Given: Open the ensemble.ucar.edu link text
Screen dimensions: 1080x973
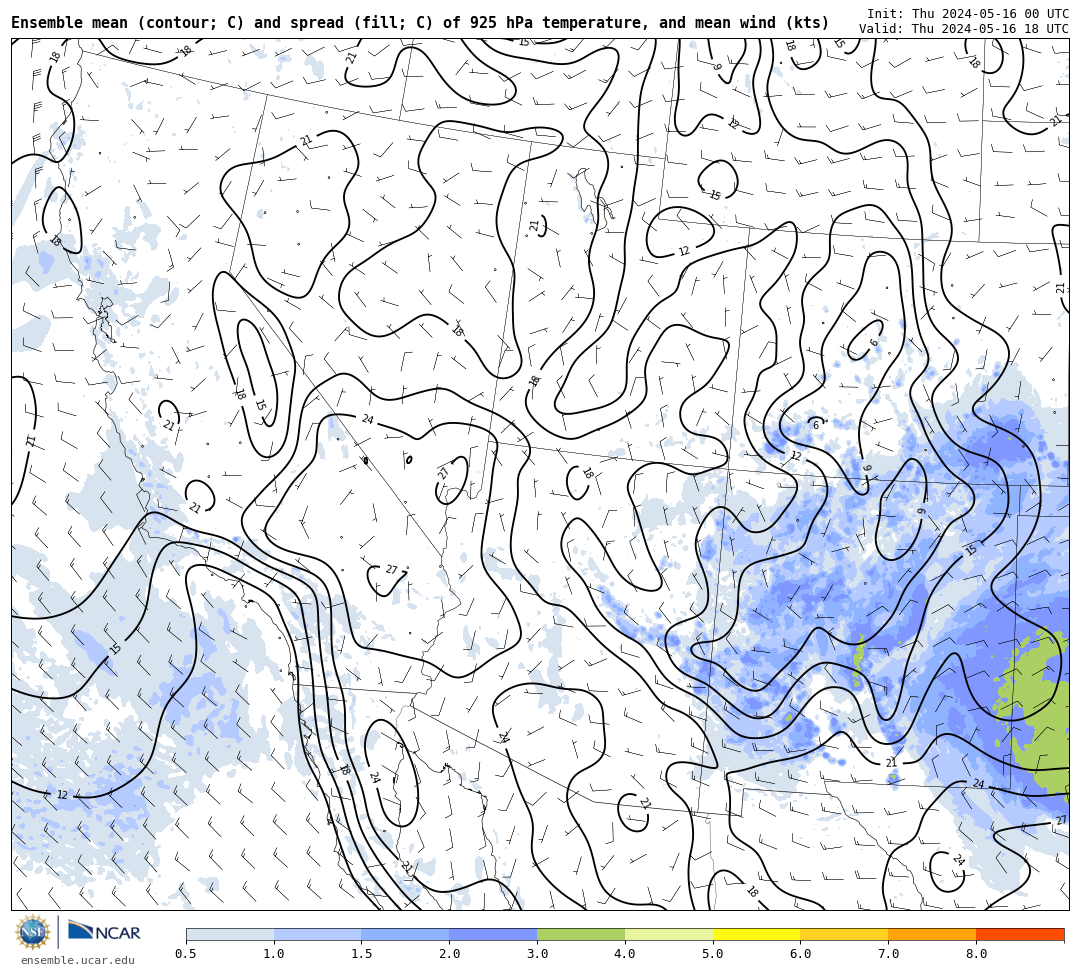Looking at the screenshot, I should [x=78, y=960].
